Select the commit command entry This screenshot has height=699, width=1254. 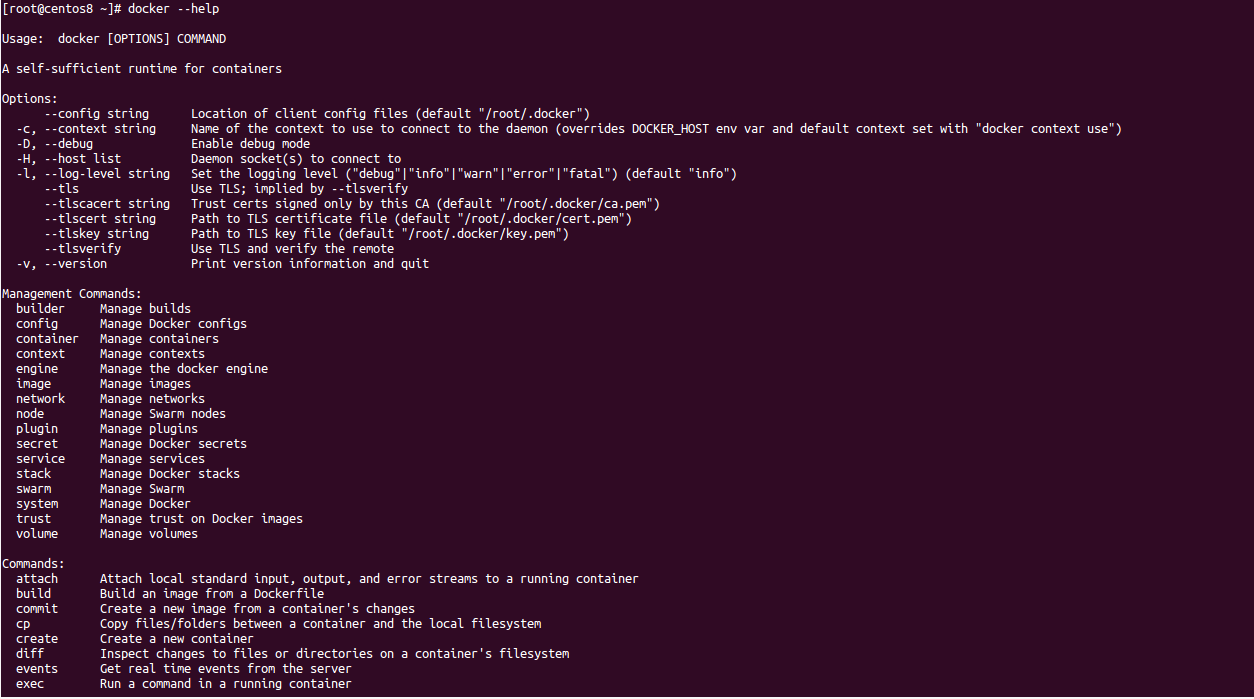click(x=37, y=609)
